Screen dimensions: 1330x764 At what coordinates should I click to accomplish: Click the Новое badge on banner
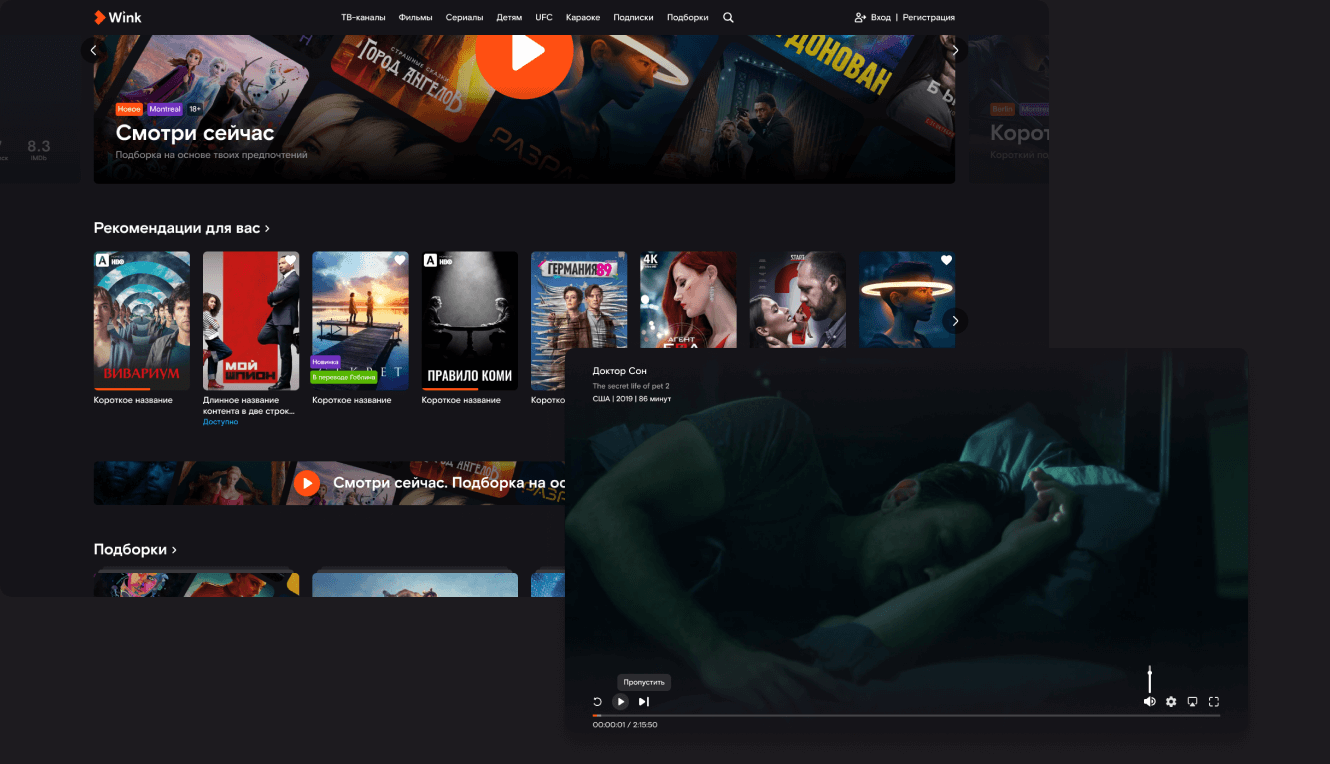coord(129,109)
